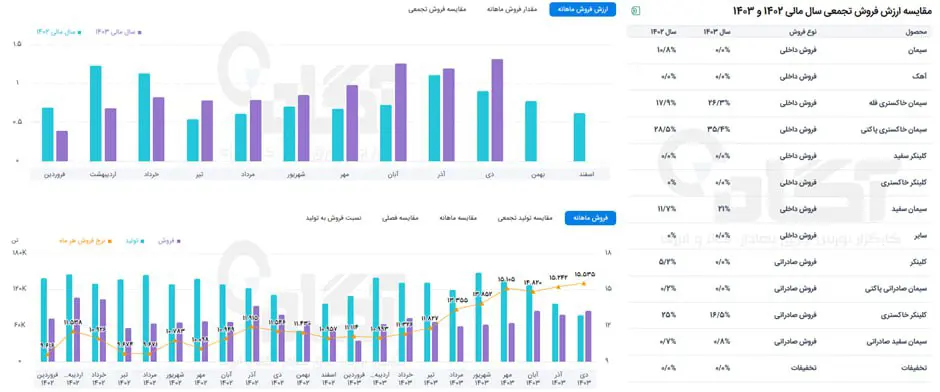This screenshot has height=392, width=940.
Task: Toggle the نرخ فروش هر ماه legend series
Action: [85, 241]
